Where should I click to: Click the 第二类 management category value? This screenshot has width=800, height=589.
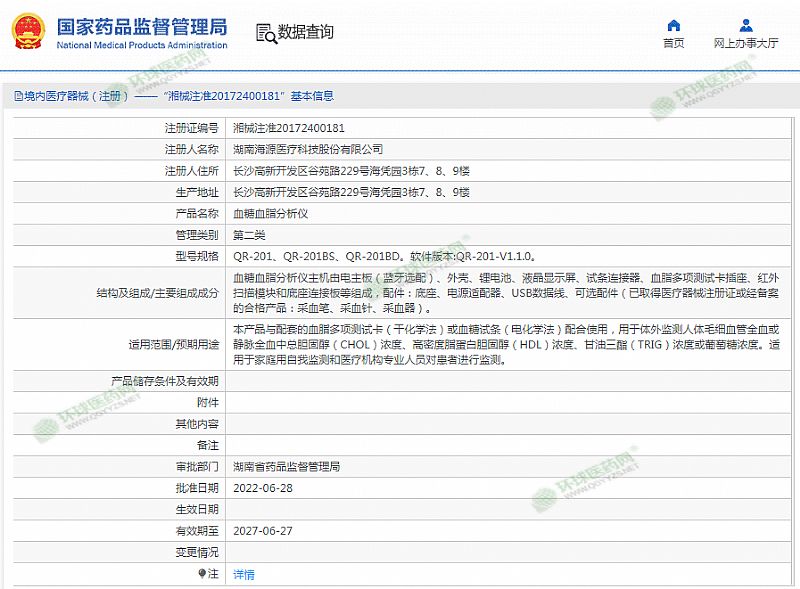pyautogui.click(x=249, y=234)
